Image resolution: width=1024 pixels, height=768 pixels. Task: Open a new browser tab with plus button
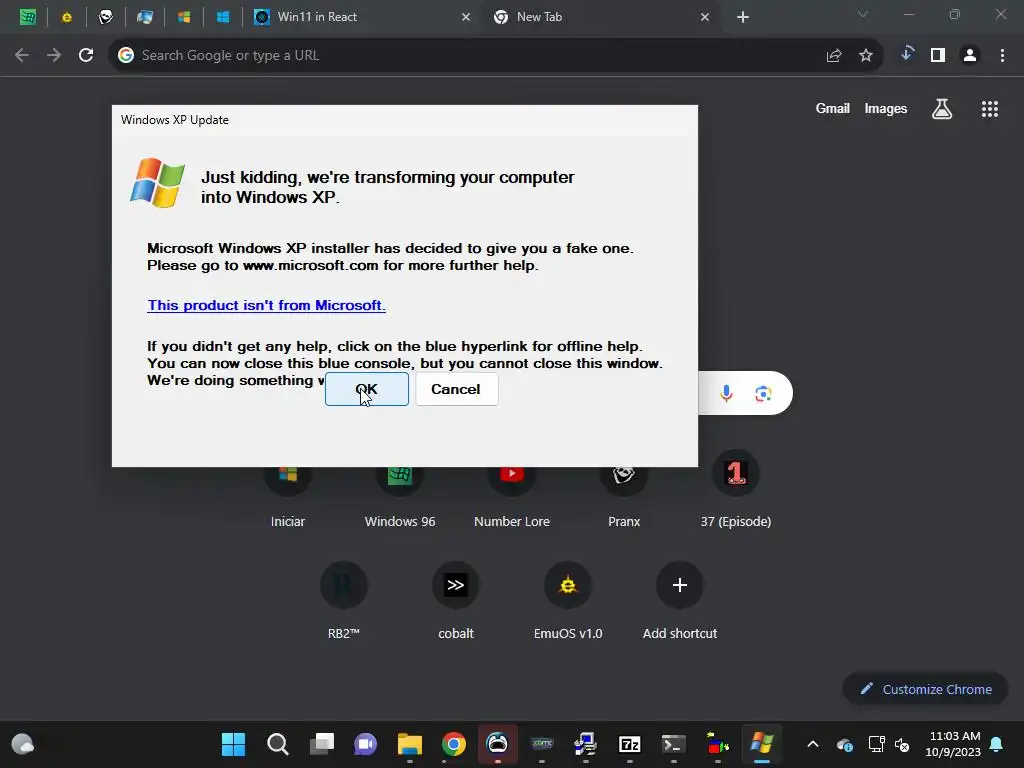pos(743,17)
